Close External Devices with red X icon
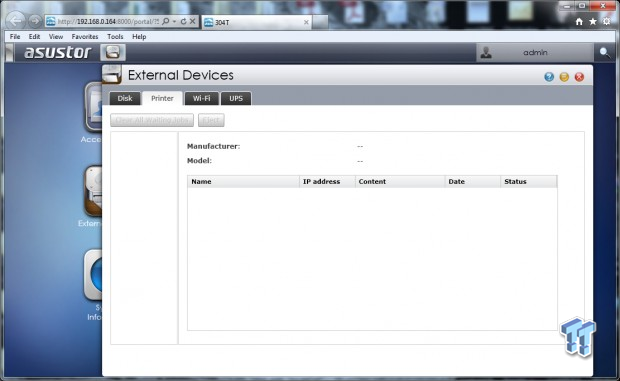 [x=579, y=77]
